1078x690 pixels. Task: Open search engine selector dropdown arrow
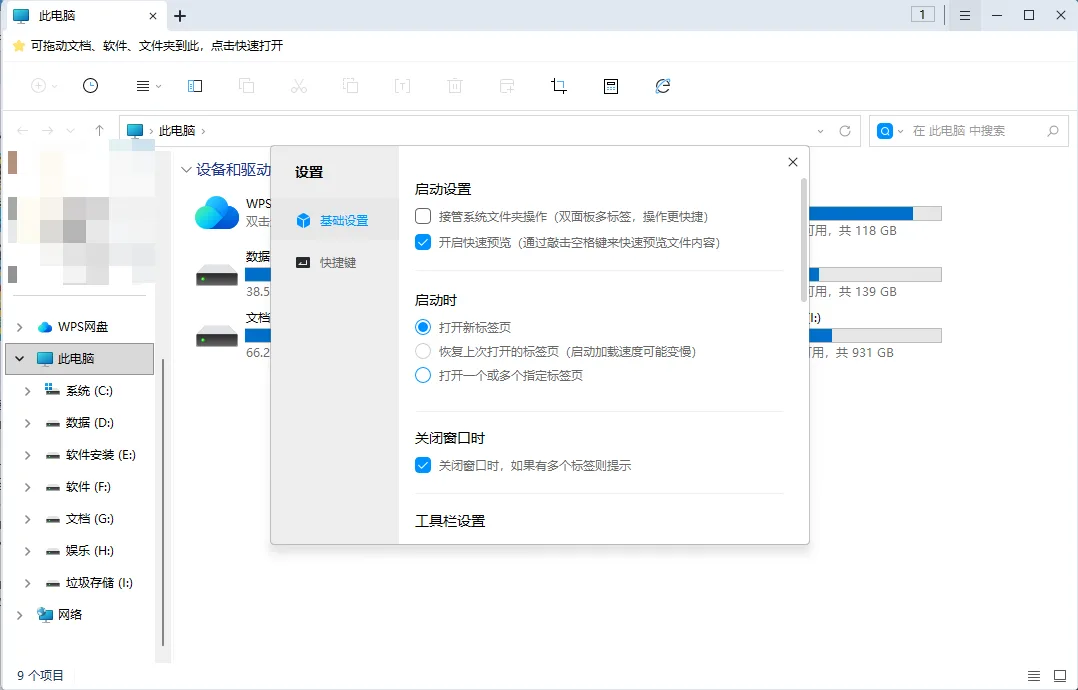pos(901,131)
